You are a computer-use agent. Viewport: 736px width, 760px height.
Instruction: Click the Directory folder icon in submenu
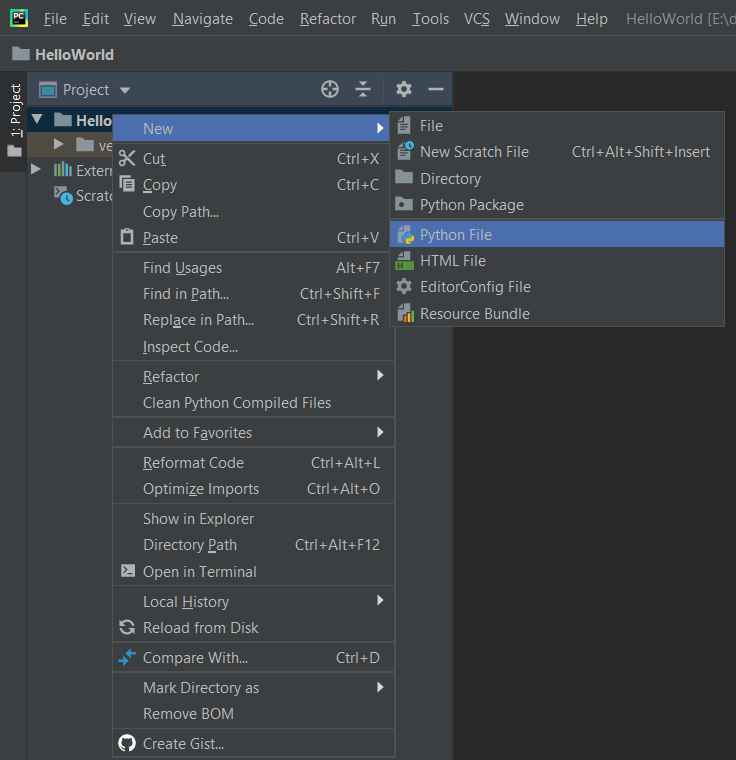(x=404, y=177)
